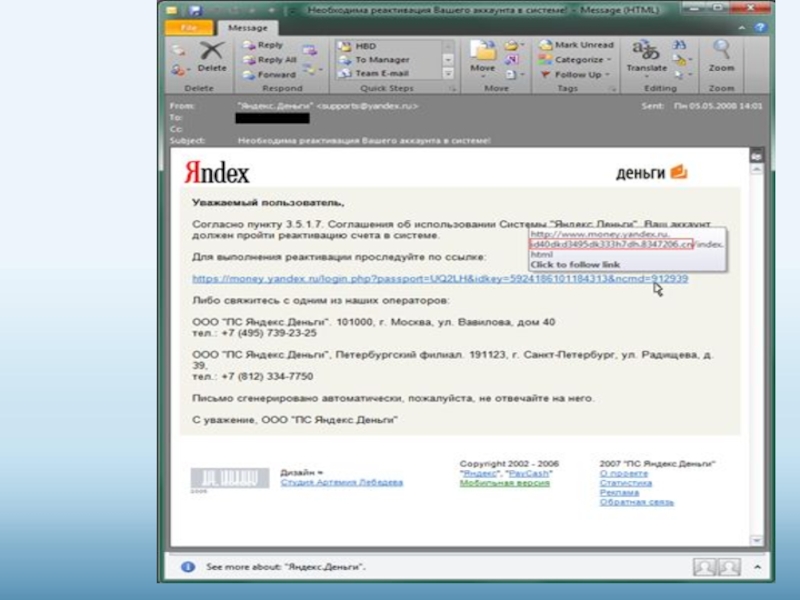Expand the Quick Steps gallery
Viewport: 800px width, 600px height.
[x=448, y=74]
